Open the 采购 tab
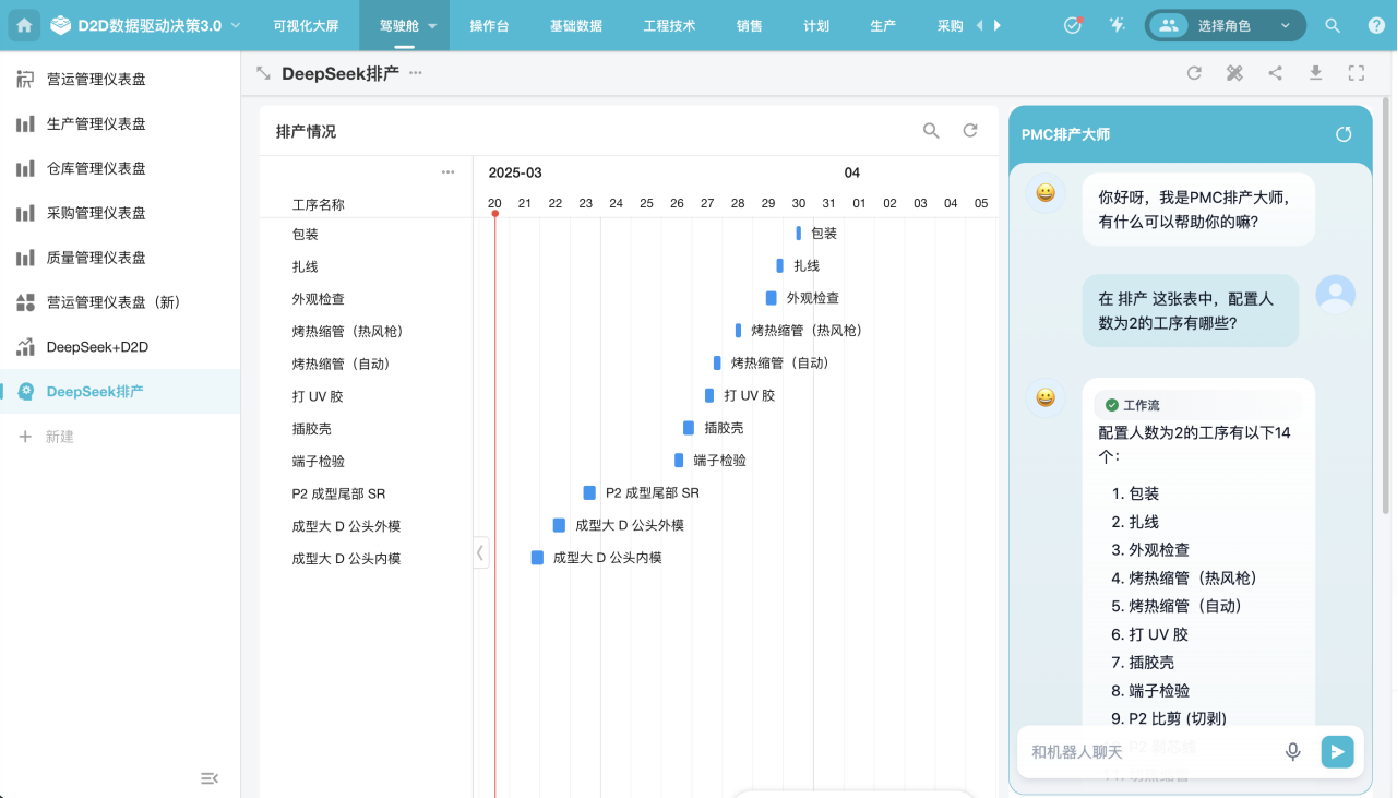This screenshot has width=1398, height=798. click(x=950, y=26)
